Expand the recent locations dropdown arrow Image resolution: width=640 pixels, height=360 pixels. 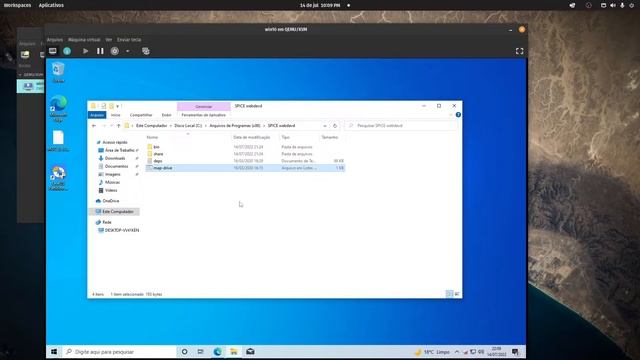111,126
